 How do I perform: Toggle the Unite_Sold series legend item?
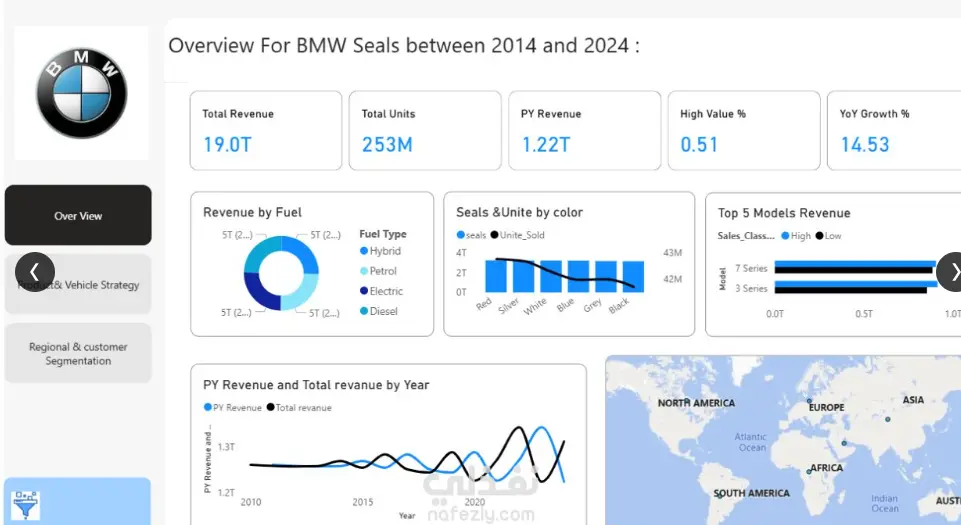click(x=517, y=235)
